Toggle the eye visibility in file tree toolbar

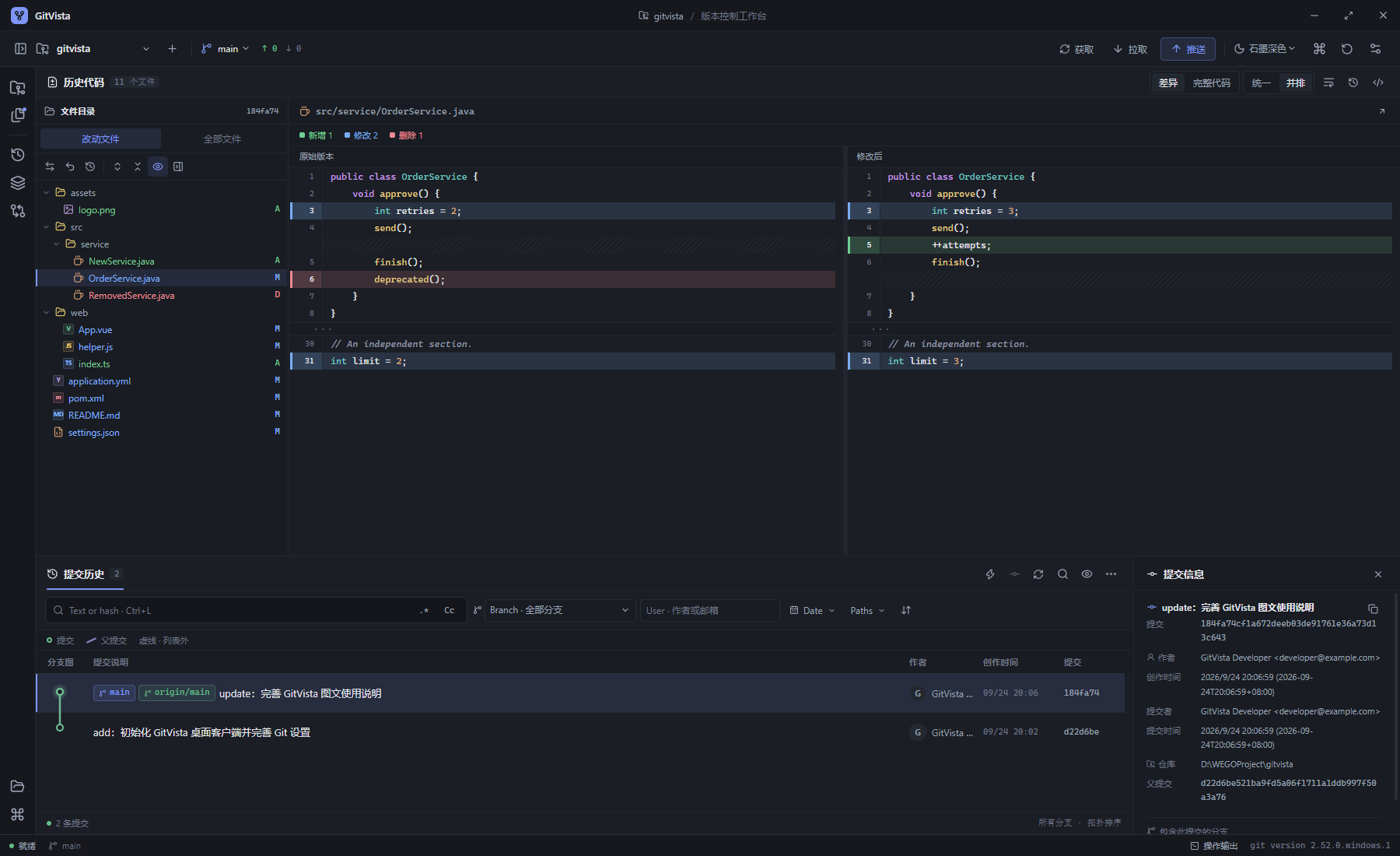point(158,167)
